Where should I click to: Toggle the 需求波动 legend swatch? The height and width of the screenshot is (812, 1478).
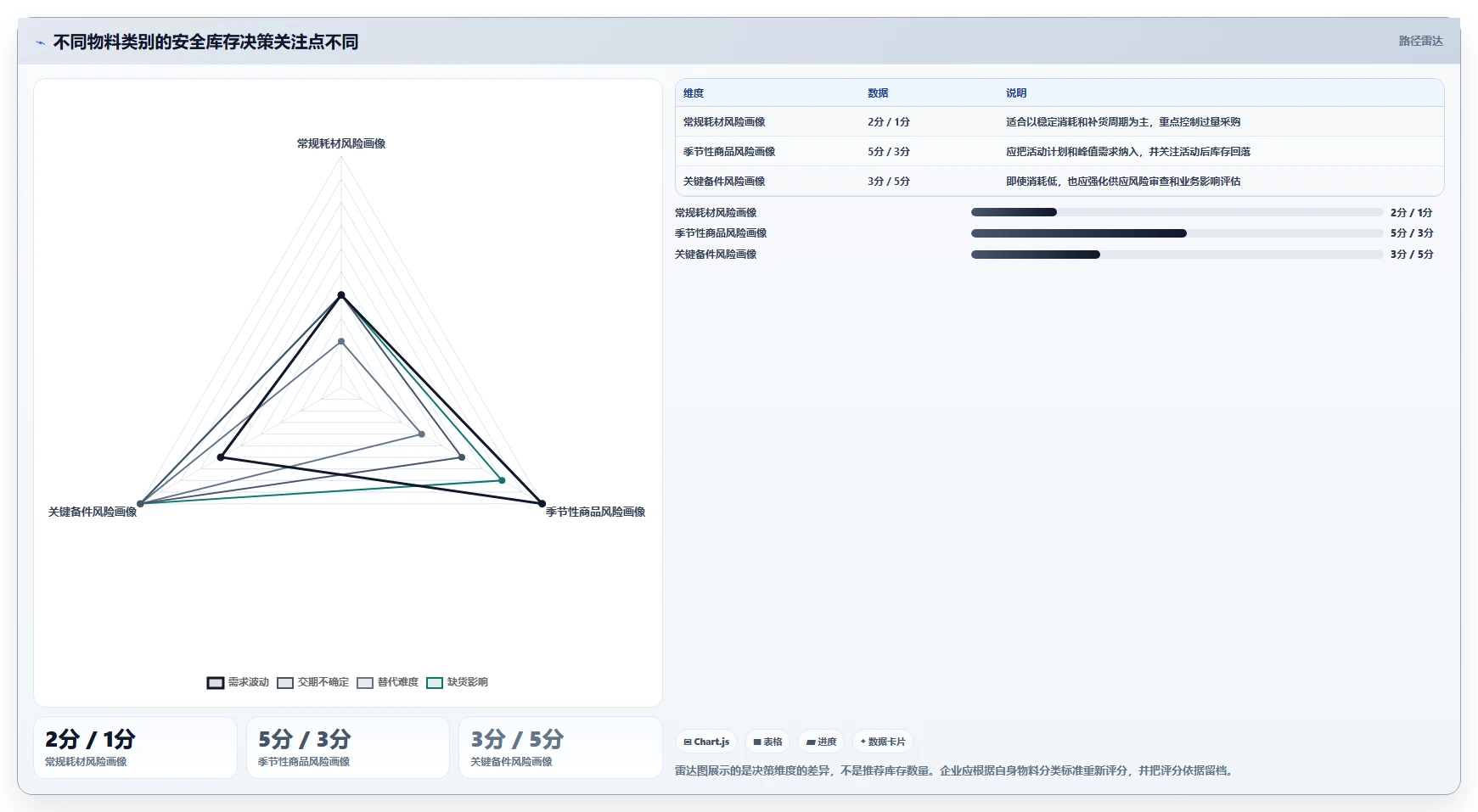(x=216, y=683)
